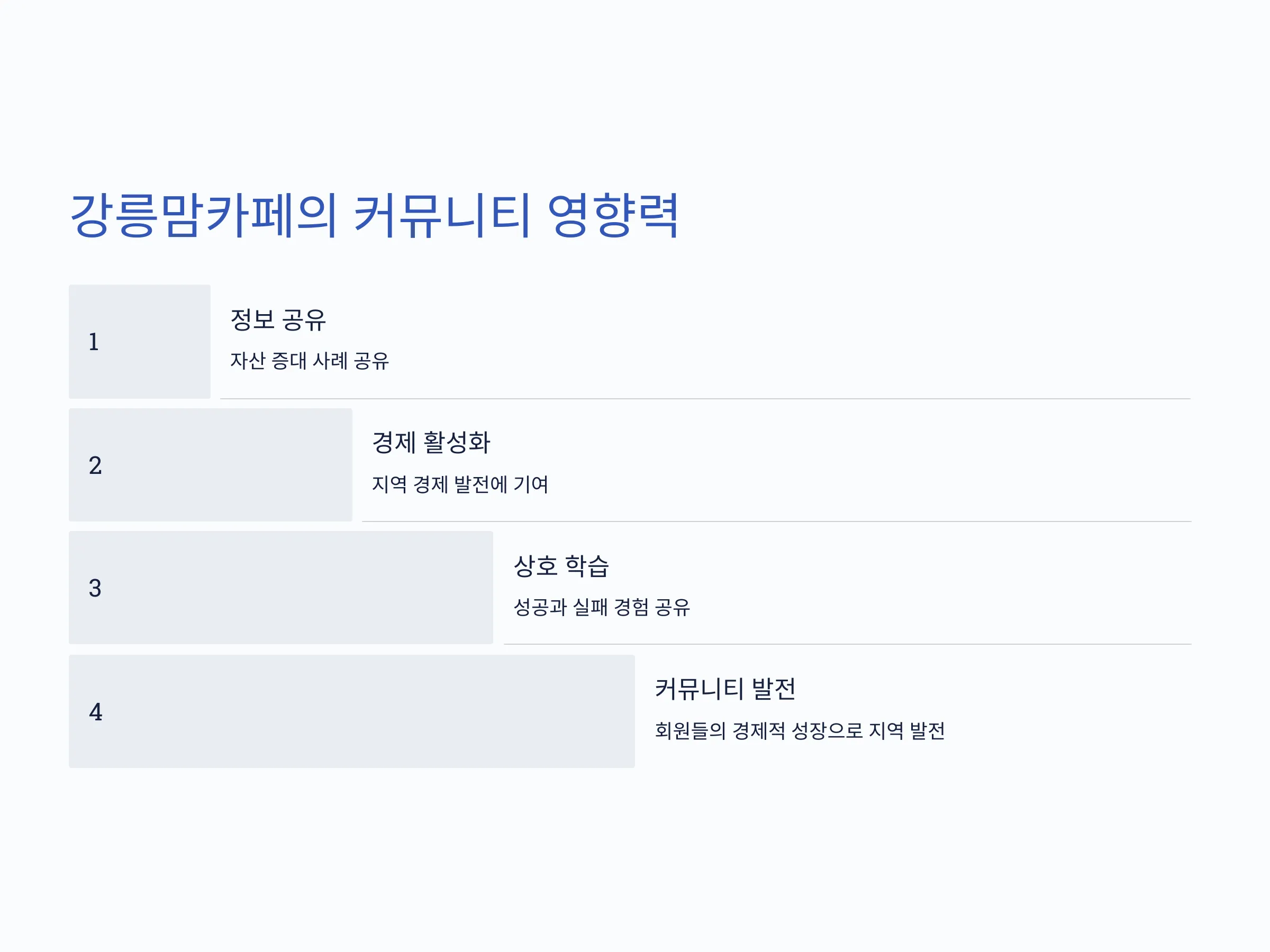Viewport: 1270px width, 952px height.
Task: Click the number 3 label
Action: (x=95, y=588)
